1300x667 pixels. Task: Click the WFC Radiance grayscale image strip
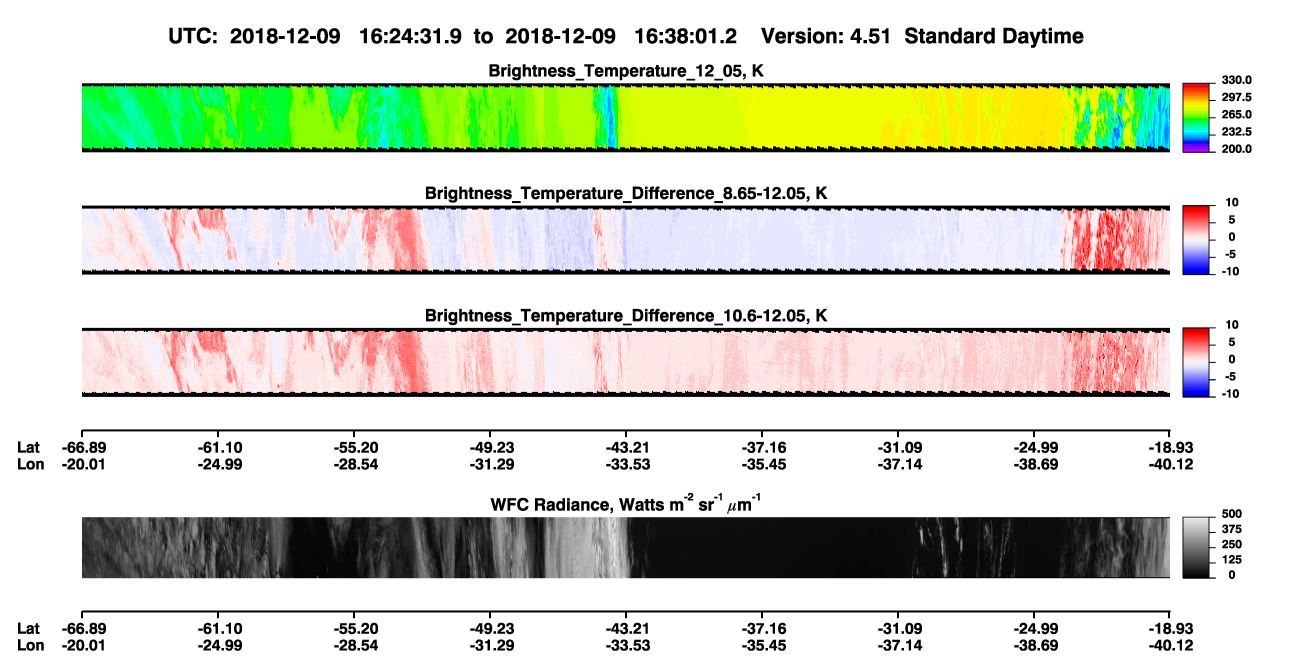(625, 547)
